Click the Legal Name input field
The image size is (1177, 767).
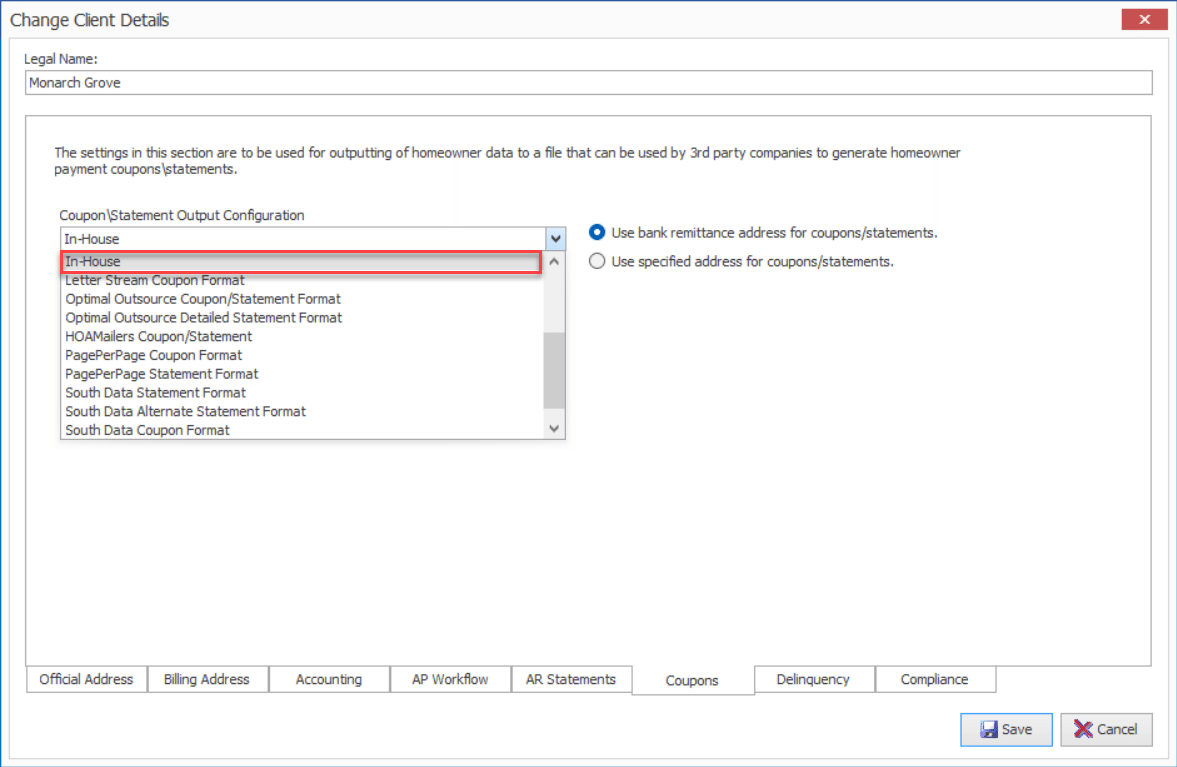pyautogui.click(x=588, y=83)
